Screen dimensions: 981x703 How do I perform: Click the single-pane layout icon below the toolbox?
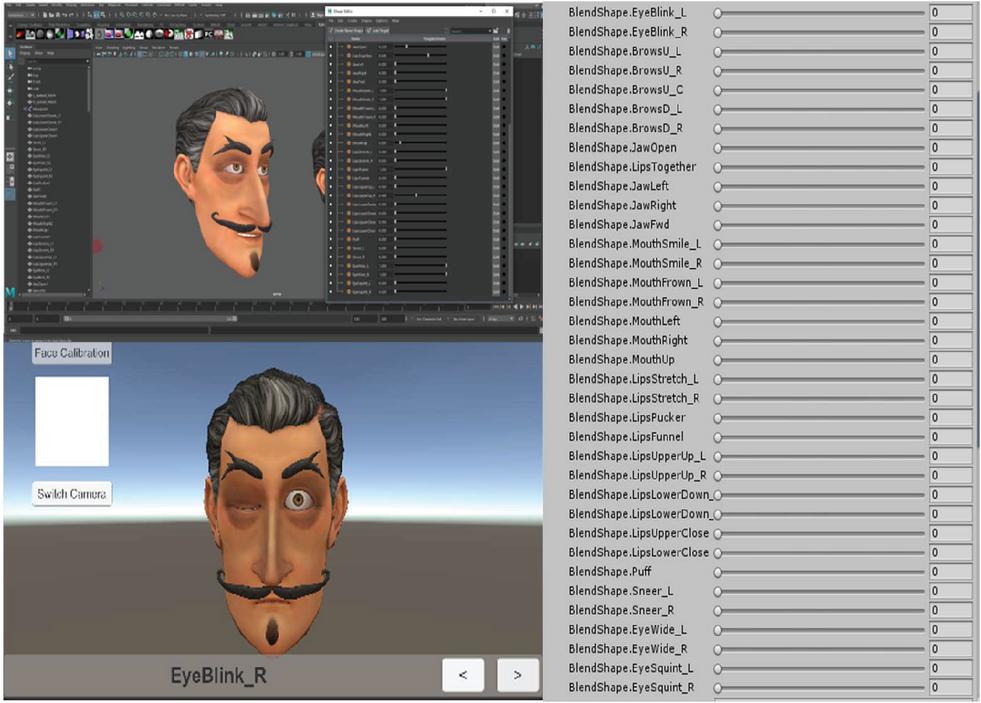click(x=9, y=156)
